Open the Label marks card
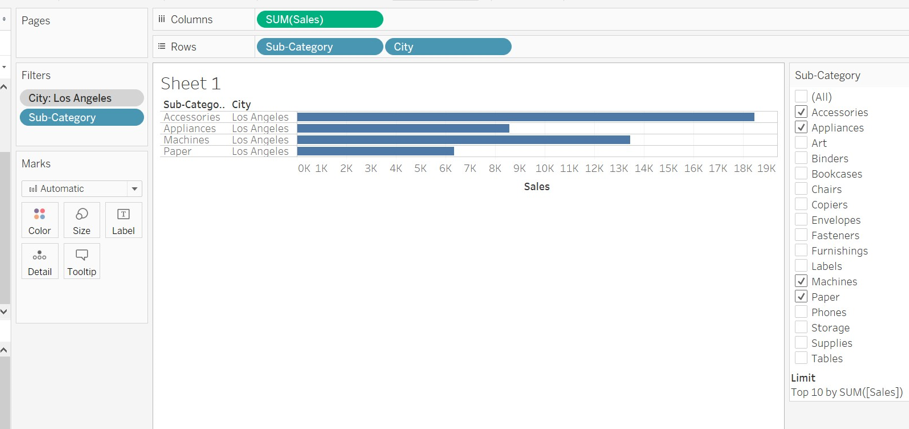The width and height of the screenshot is (909, 429). coord(123,220)
